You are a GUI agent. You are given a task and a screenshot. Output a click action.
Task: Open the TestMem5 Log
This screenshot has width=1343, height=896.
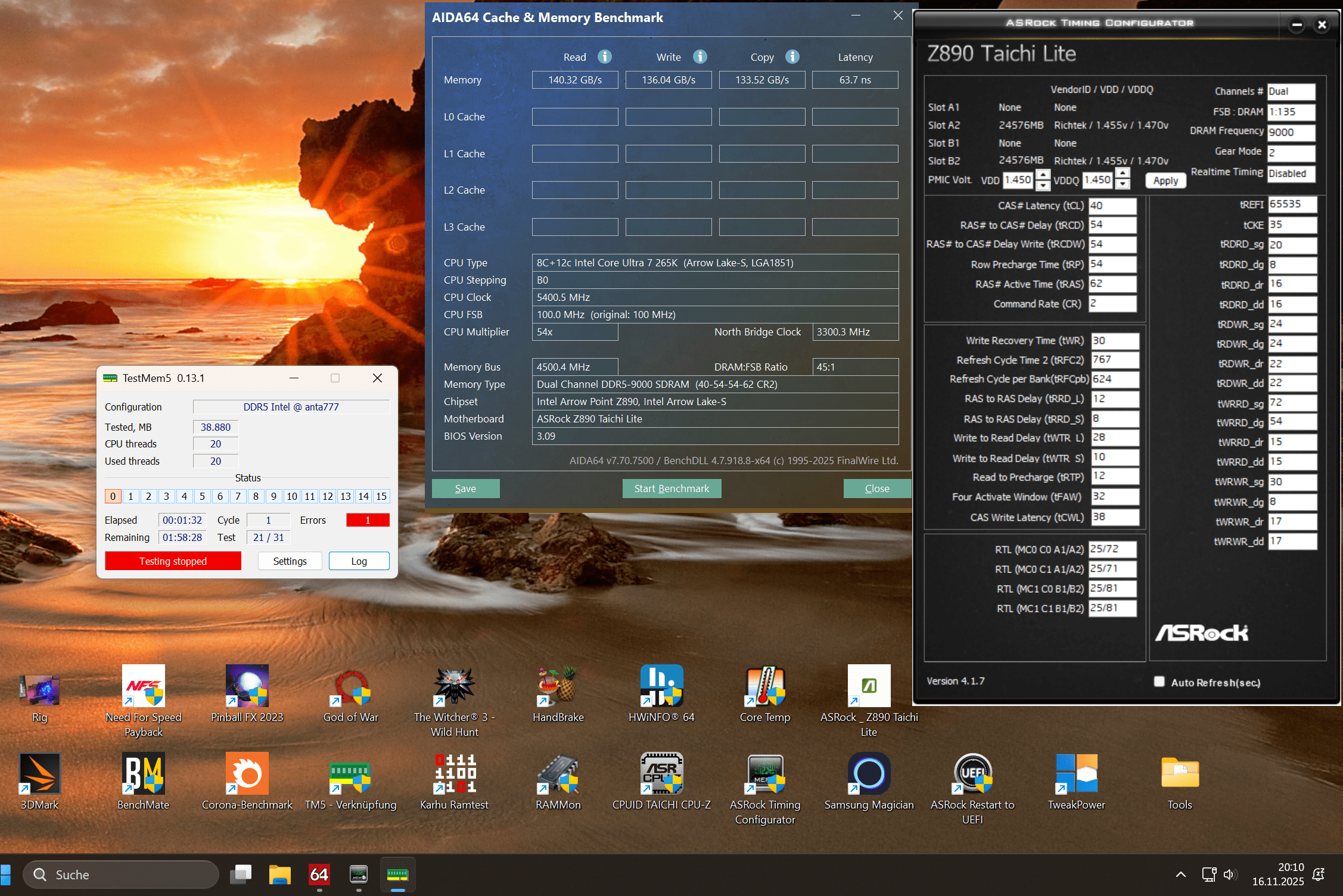click(359, 561)
